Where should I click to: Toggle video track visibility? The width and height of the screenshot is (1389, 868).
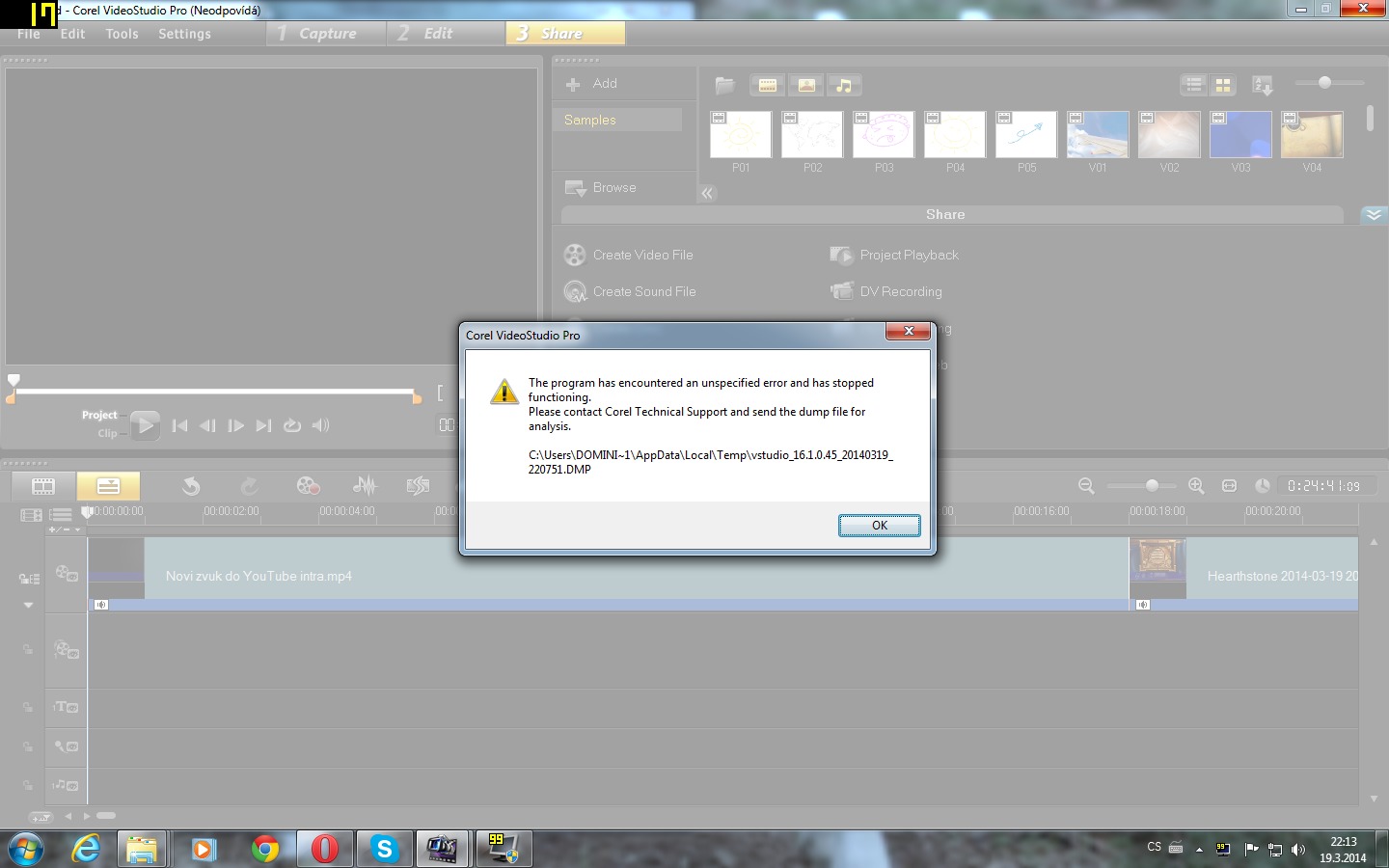[66, 574]
